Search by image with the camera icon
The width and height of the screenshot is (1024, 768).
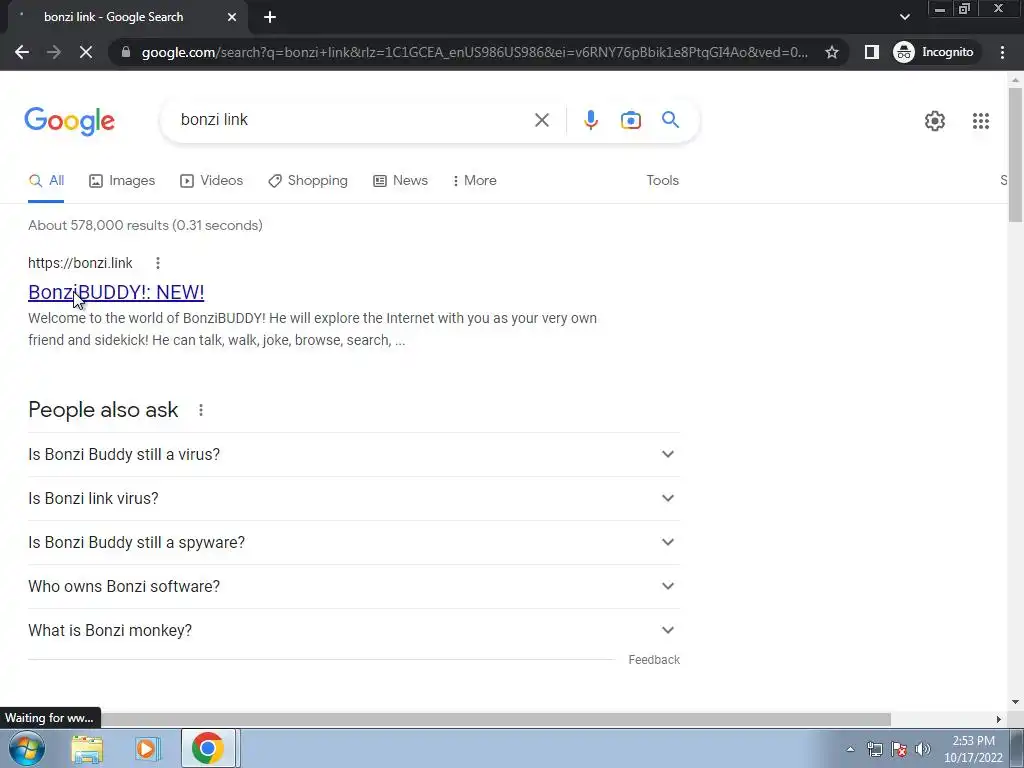[x=630, y=120]
